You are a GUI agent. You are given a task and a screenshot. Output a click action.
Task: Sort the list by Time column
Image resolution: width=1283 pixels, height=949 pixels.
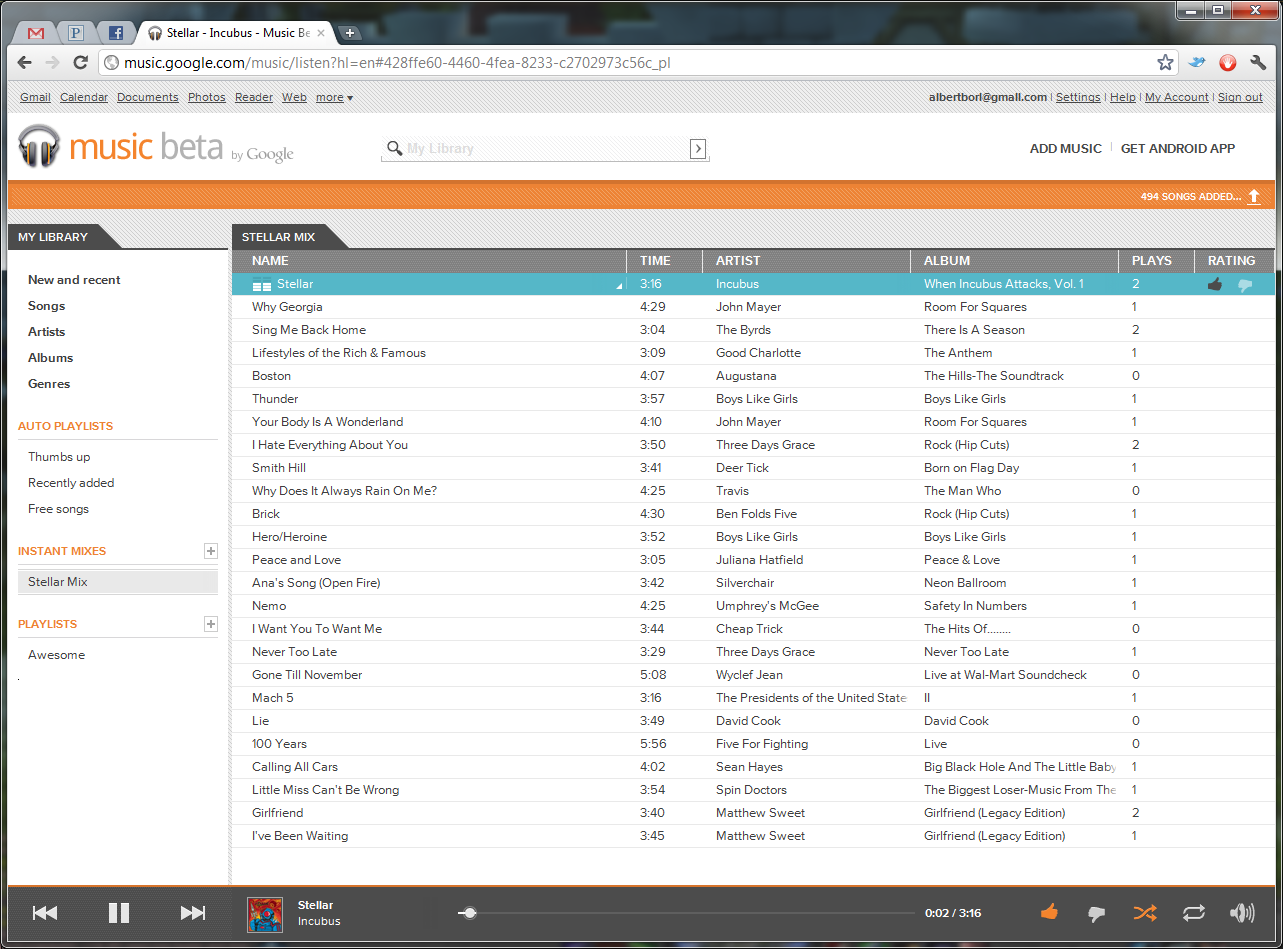665,261
